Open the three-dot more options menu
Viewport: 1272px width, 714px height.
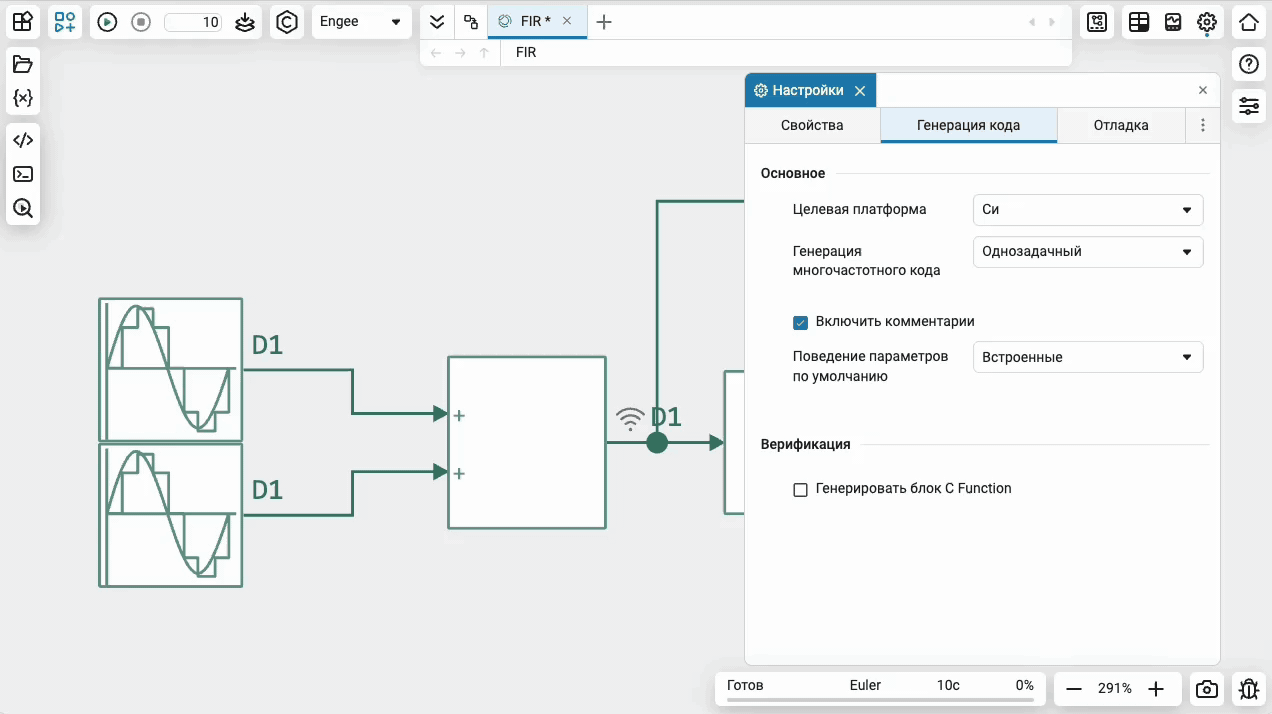[1203, 125]
